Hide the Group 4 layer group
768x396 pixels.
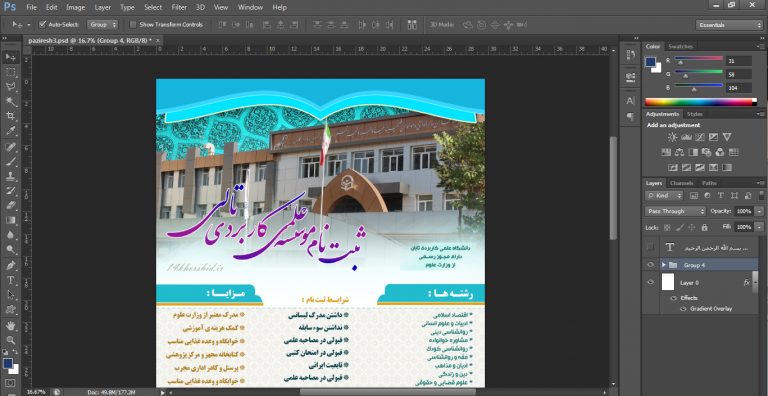click(650, 265)
